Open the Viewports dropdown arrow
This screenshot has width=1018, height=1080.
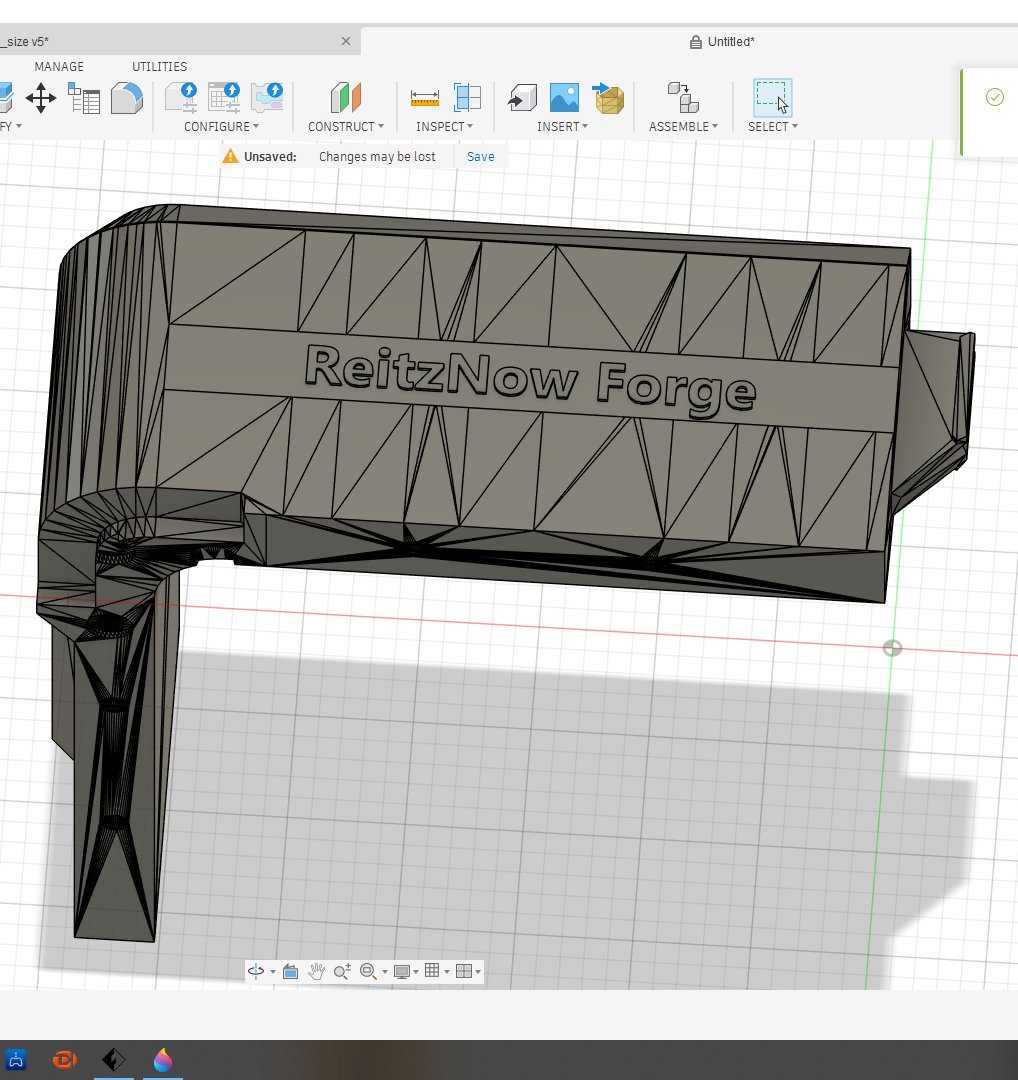(477, 972)
